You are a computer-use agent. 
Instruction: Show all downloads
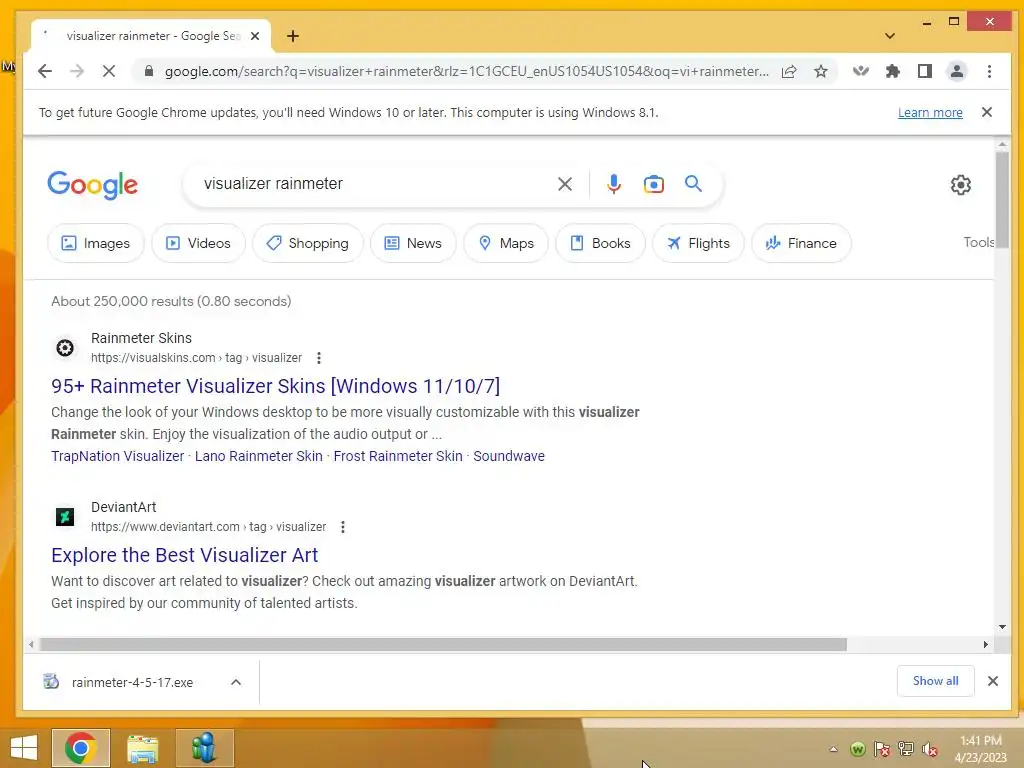pyautogui.click(x=935, y=680)
